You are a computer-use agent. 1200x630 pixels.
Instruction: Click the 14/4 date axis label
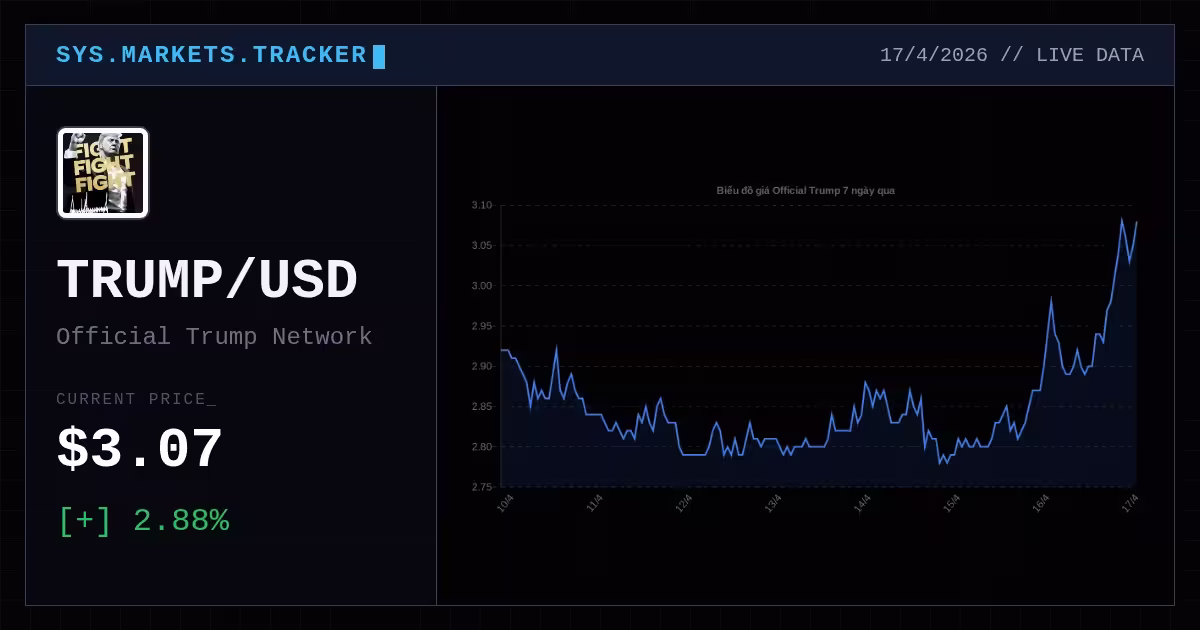[x=862, y=502]
